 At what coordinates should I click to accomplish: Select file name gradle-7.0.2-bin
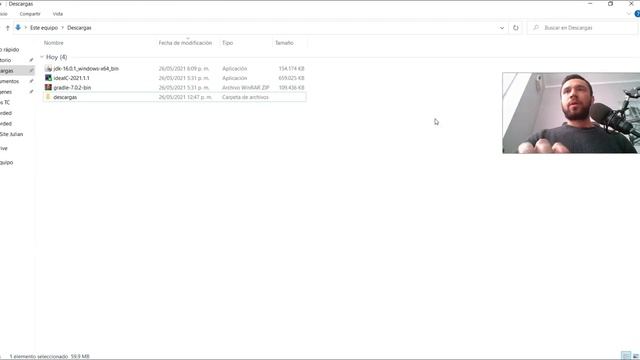[72, 88]
